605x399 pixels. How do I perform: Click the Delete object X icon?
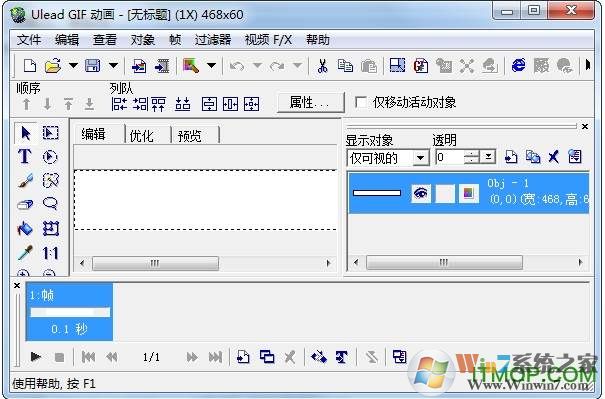[x=554, y=157]
